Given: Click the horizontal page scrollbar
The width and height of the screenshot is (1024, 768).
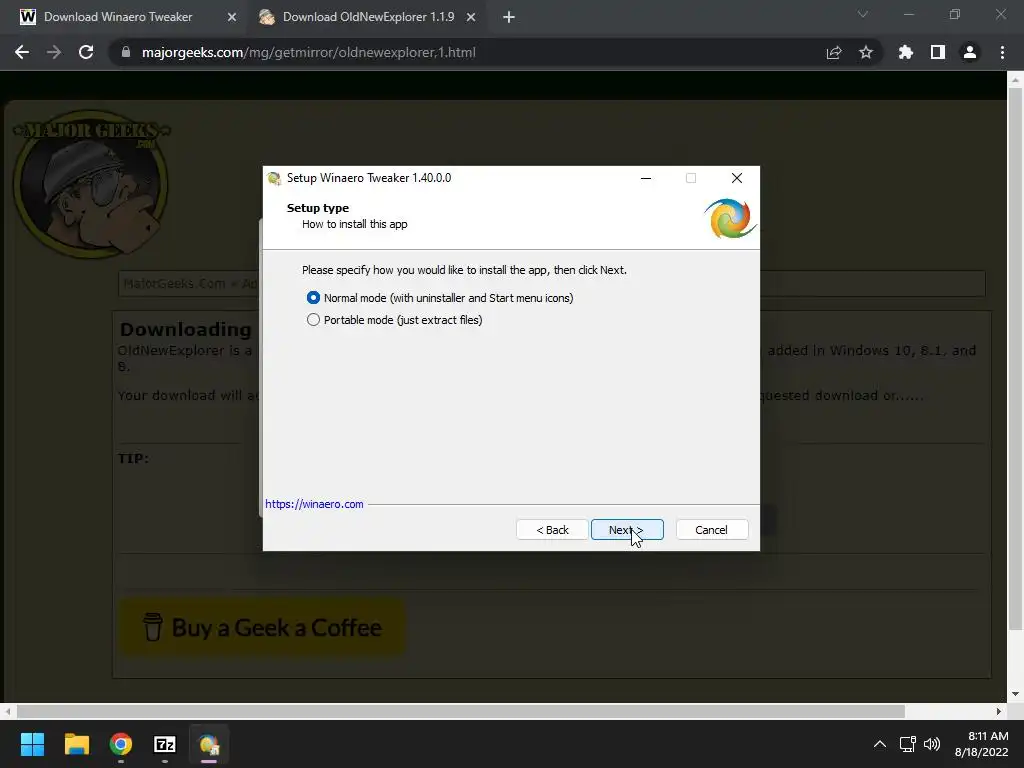Looking at the screenshot, I should click(x=460, y=711).
